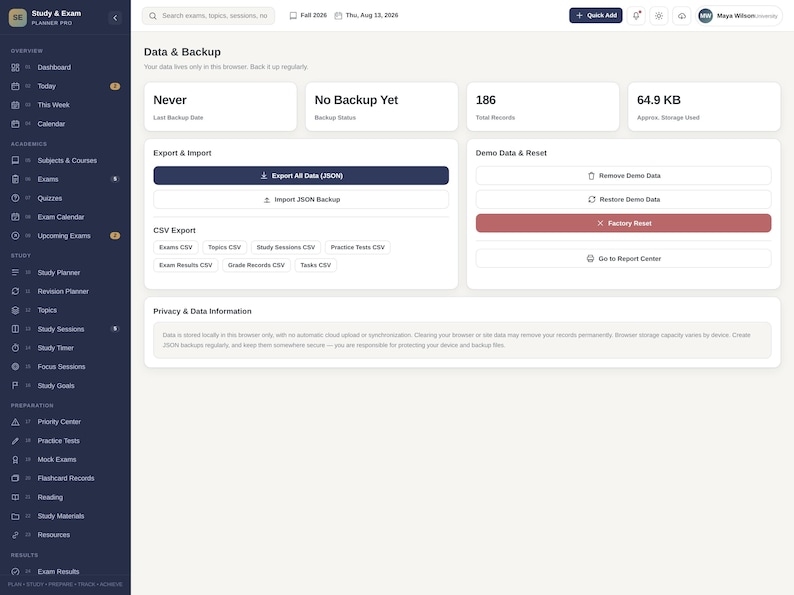Download Grade Records CSV
The height and width of the screenshot is (595, 794).
coord(256,265)
